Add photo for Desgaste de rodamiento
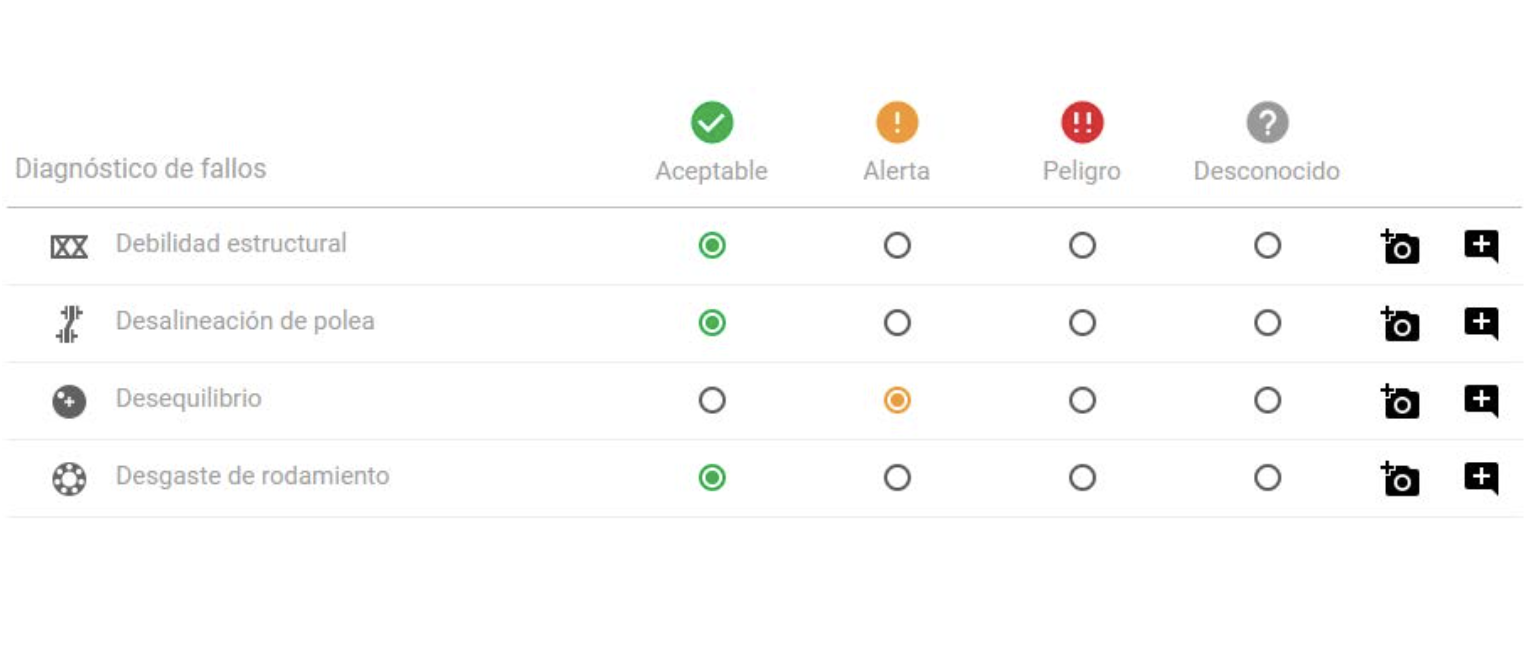The width and height of the screenshot is (1531, 652). click(x=1400, y=479)
